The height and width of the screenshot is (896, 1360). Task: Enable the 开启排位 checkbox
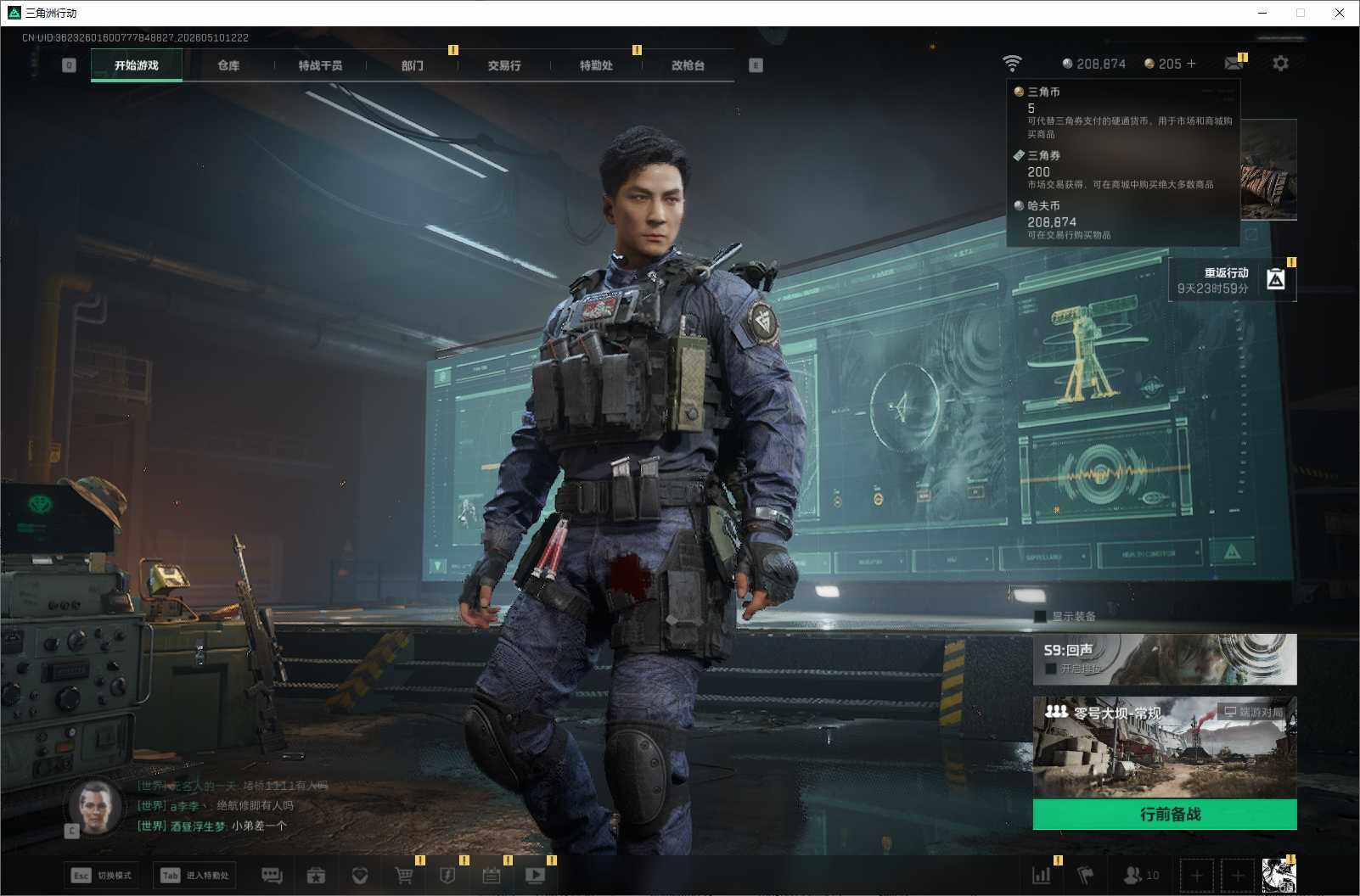pos(1051,669)
